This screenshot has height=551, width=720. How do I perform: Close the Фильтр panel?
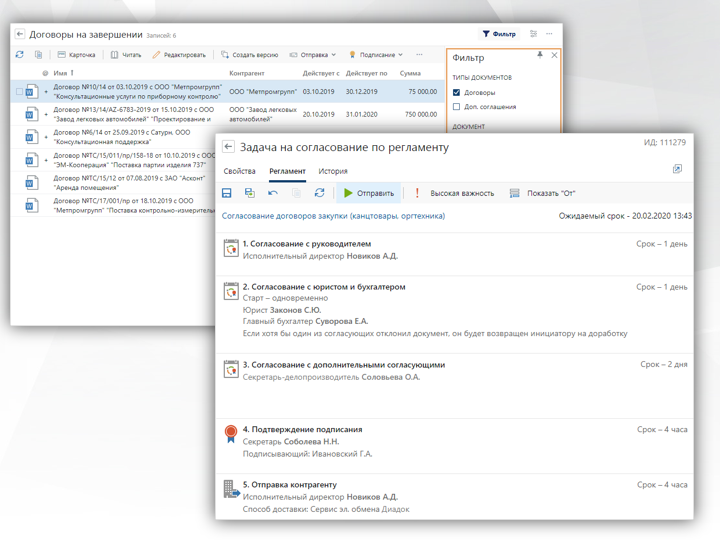point(554,55)
